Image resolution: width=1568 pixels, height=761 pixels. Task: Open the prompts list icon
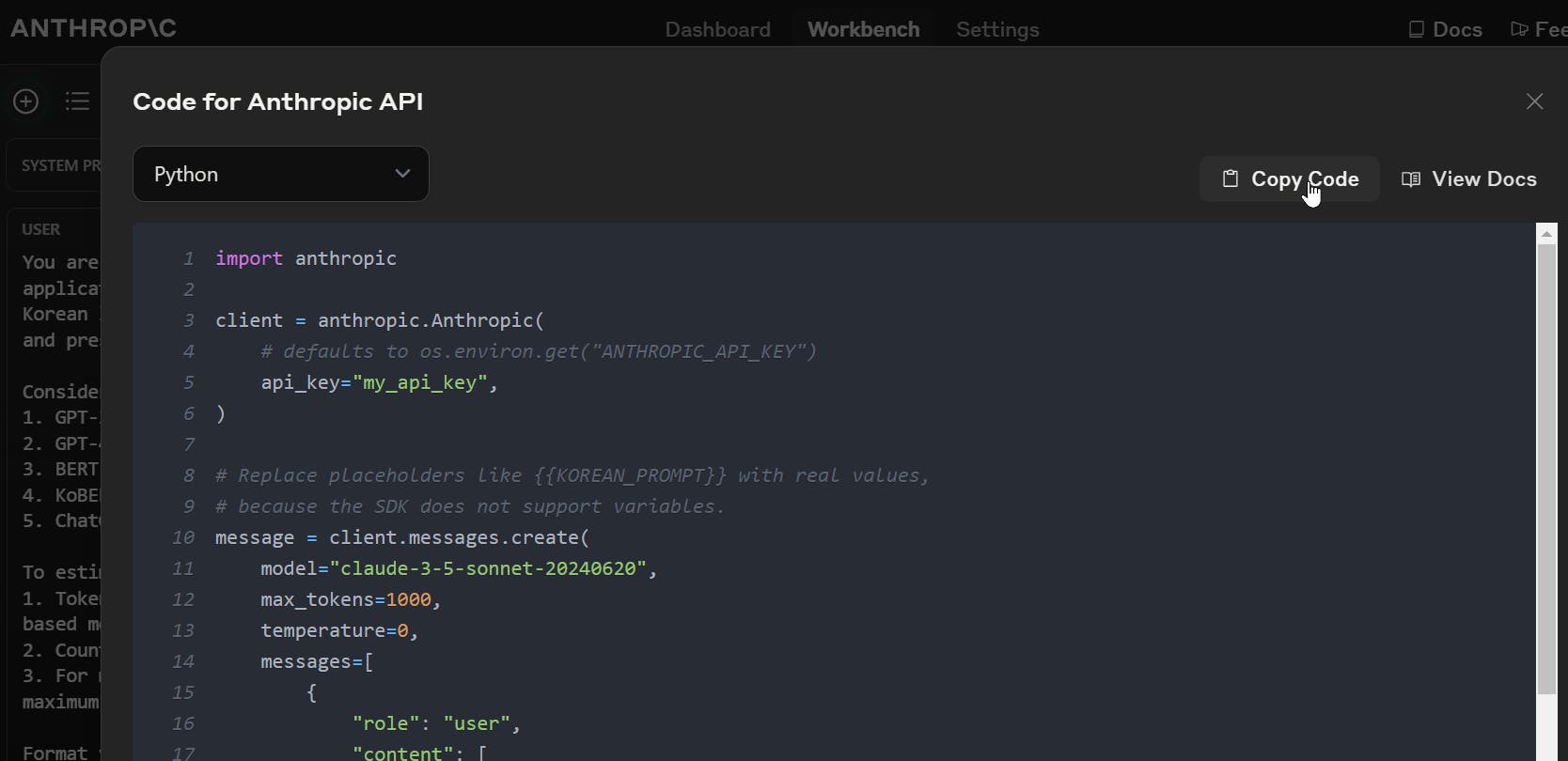[x=77, y=101]
